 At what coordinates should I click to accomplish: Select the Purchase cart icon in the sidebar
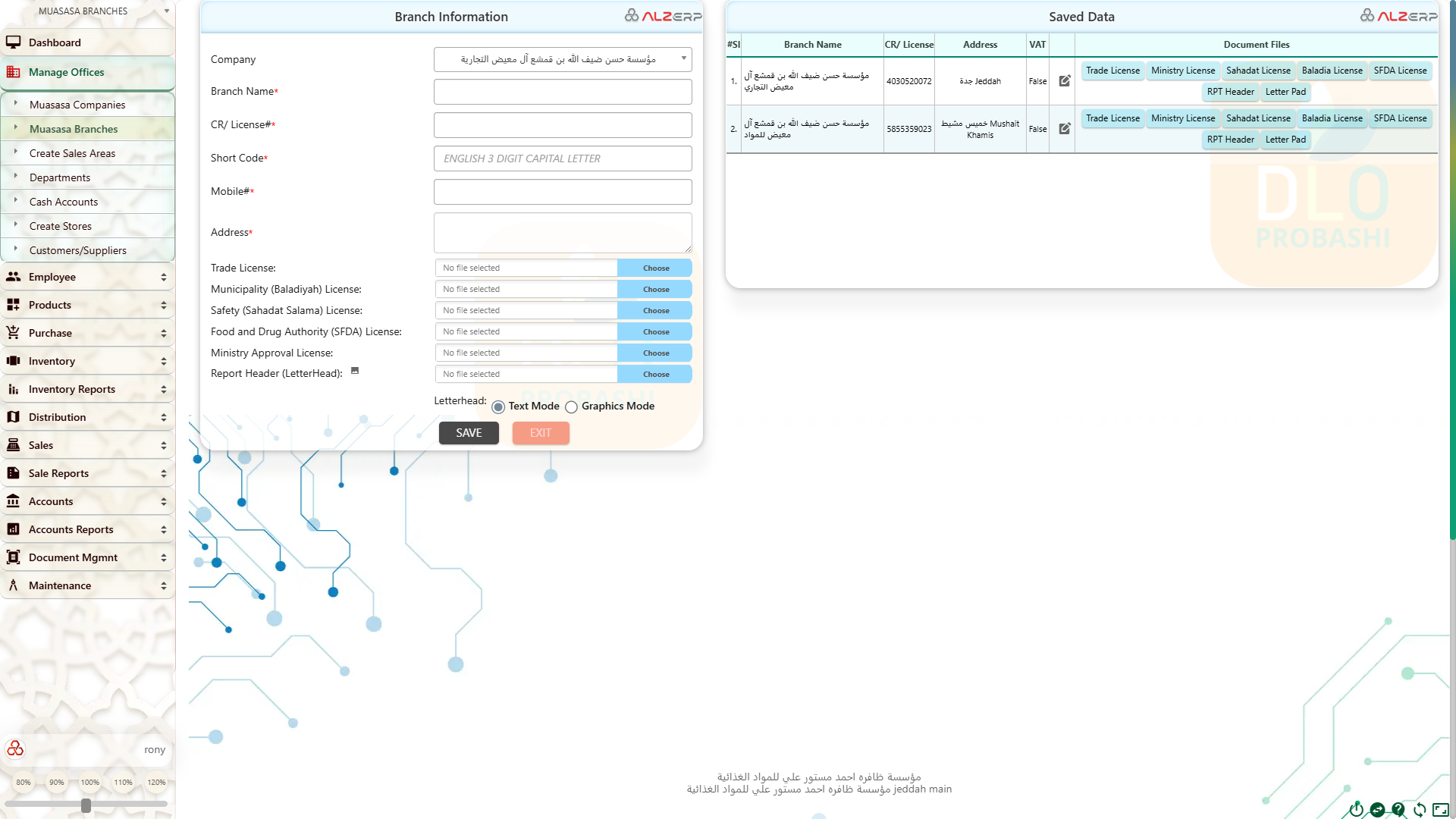click(x=14, y=333)
